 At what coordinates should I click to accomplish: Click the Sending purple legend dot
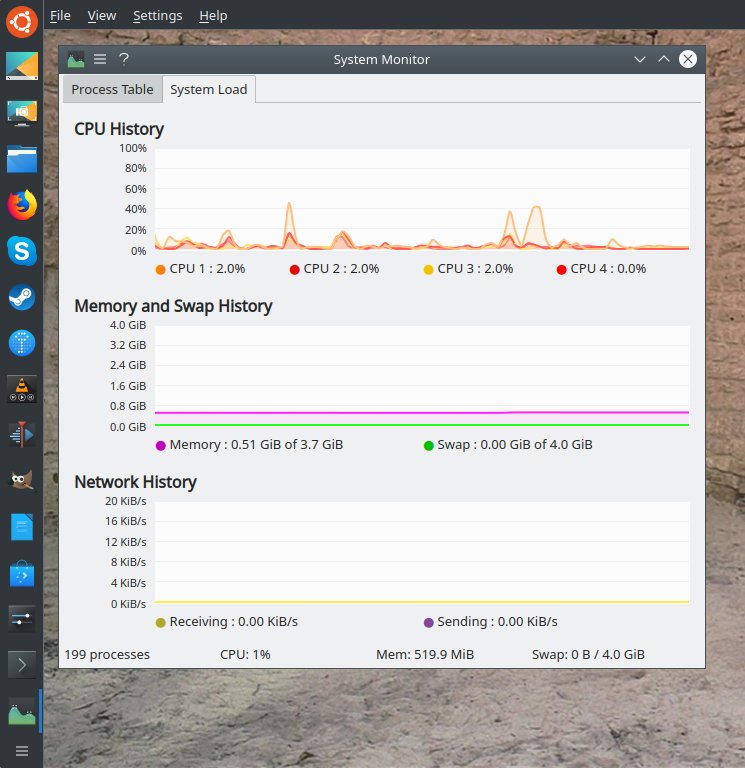tap(428, 623)
